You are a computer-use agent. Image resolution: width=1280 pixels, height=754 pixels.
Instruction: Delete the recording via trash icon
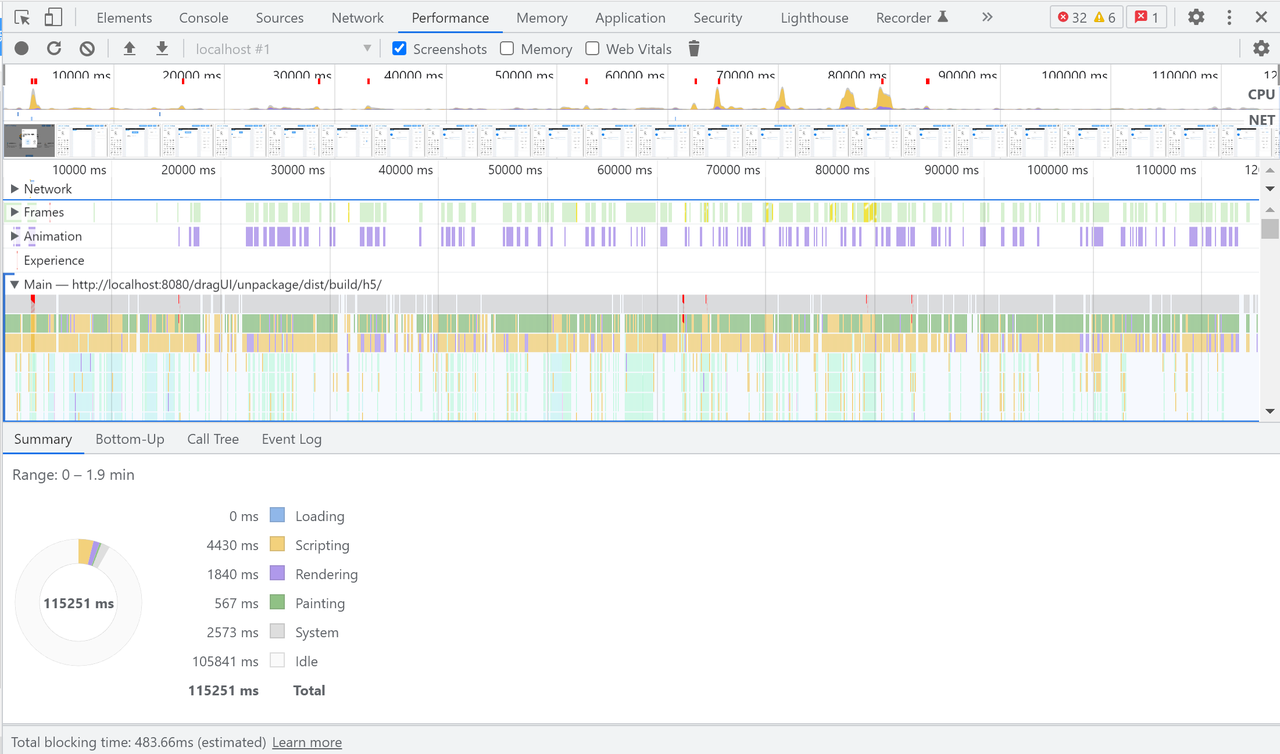point(694,48)
